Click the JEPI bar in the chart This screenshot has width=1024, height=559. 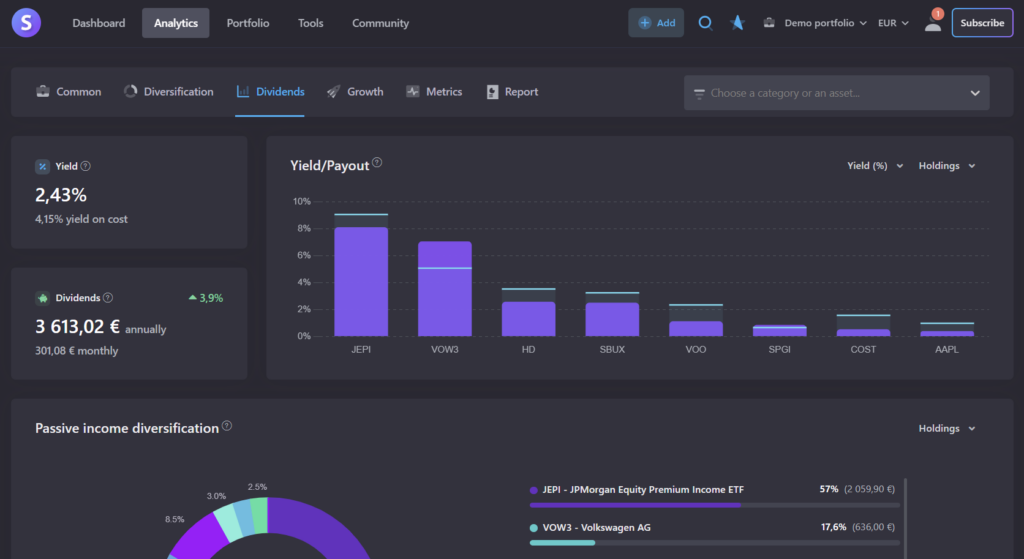[361, 281]
